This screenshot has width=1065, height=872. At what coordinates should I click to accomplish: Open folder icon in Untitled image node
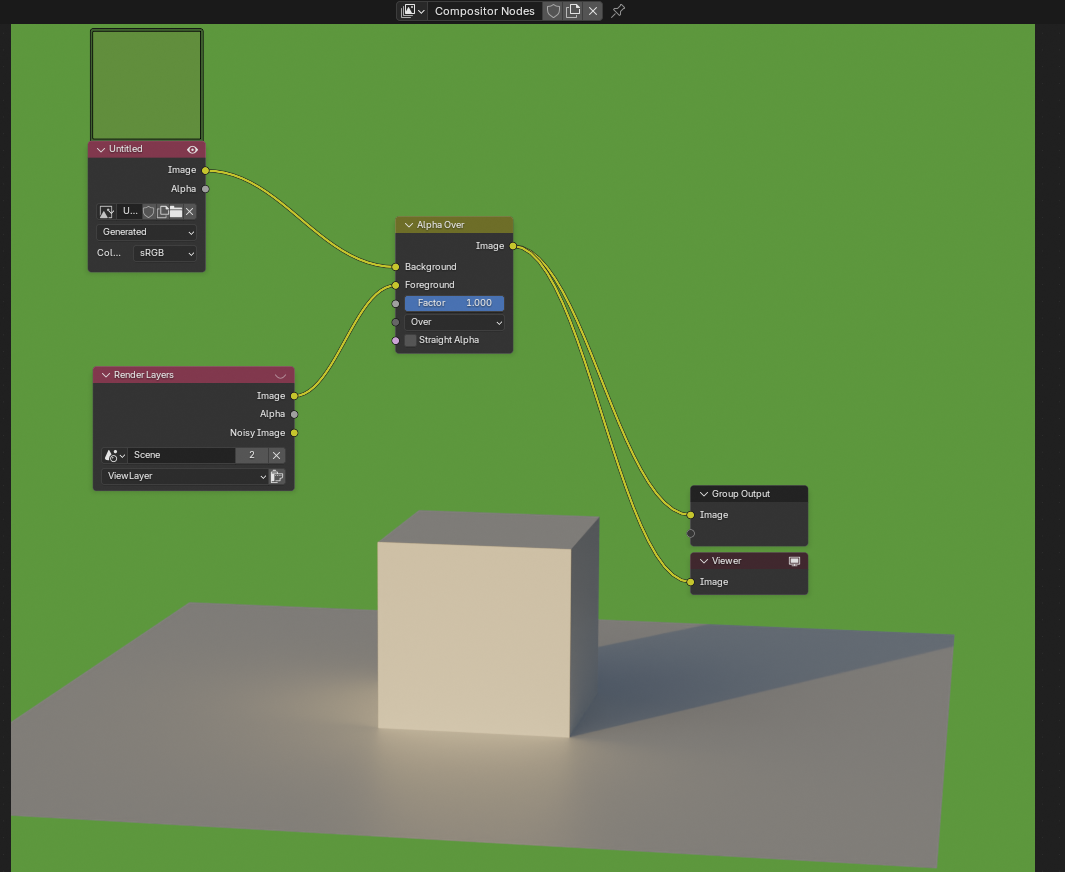click(175, 212)
